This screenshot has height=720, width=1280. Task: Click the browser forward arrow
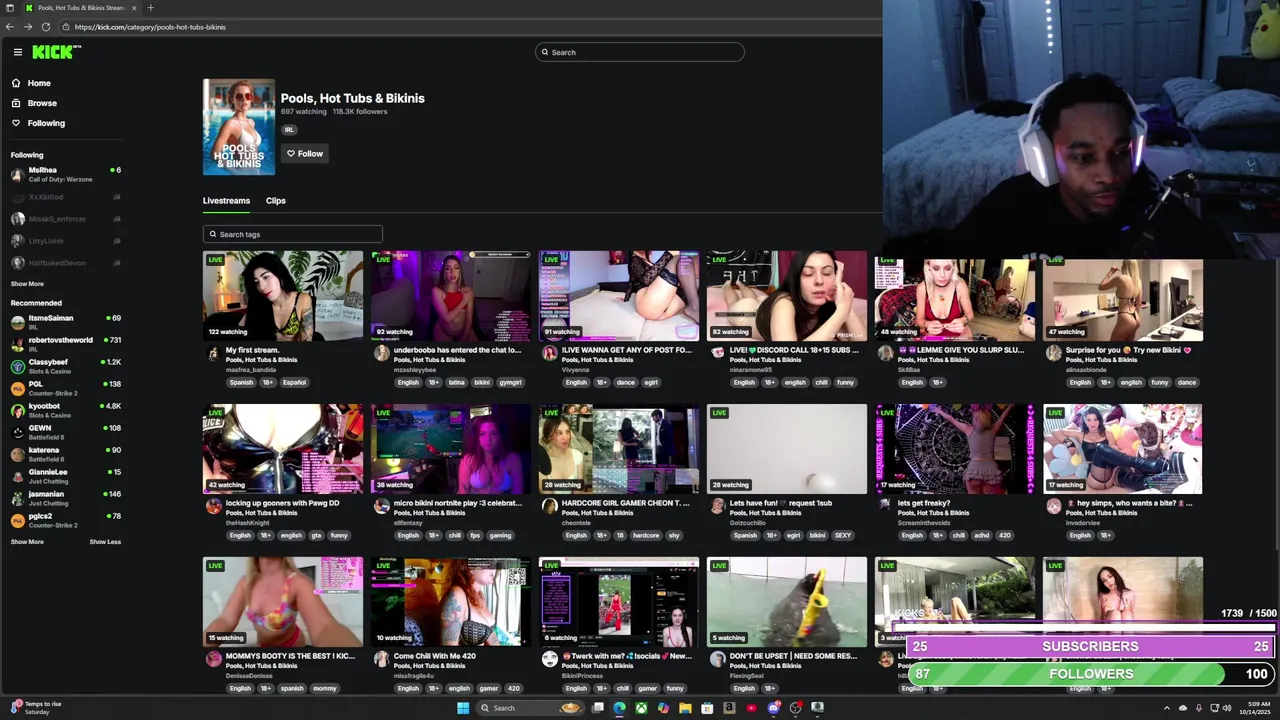[28, 27]
